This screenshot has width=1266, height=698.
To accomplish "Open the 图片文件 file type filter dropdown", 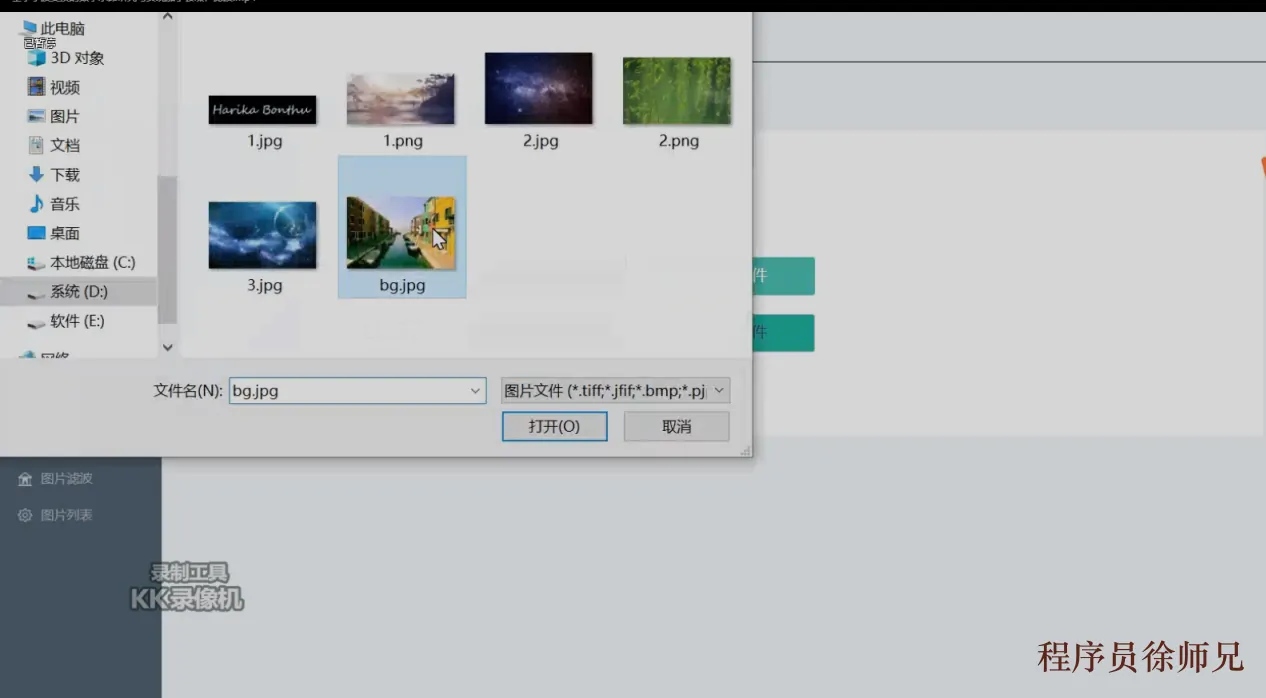I will pyautogui.click(x=615, y=391).
